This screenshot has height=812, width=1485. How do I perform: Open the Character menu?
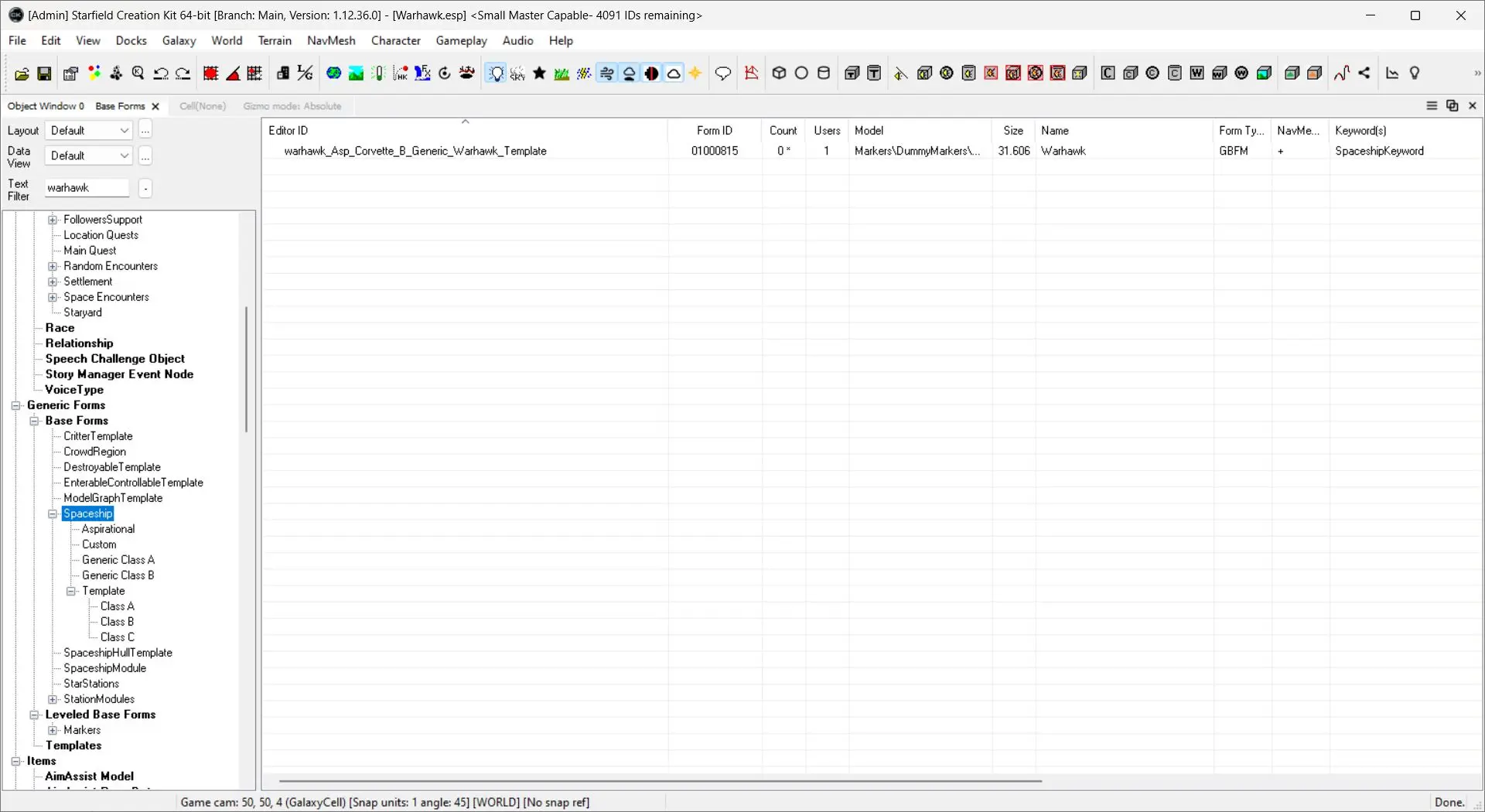pos(396,41)
